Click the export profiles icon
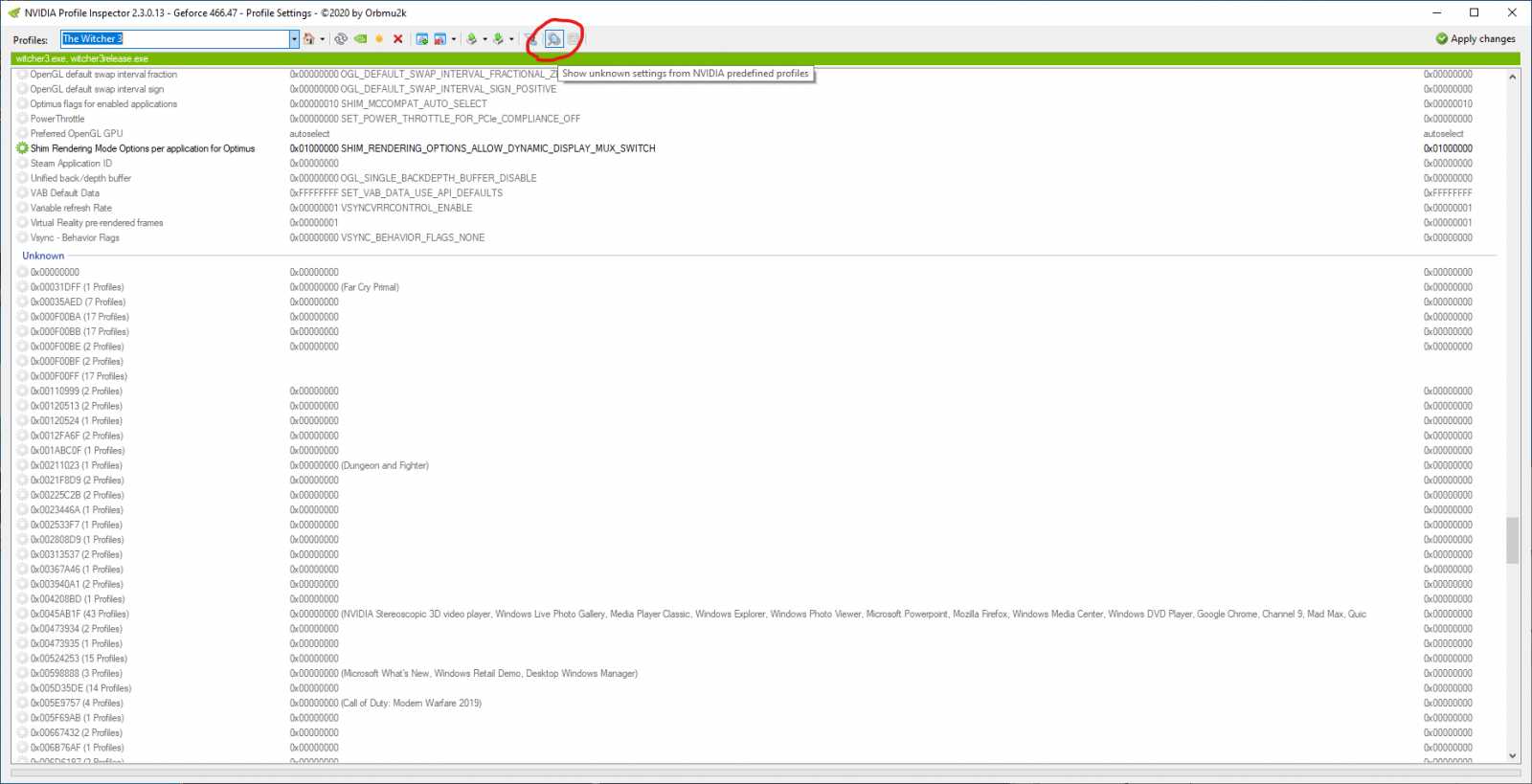 click(471, 39)
